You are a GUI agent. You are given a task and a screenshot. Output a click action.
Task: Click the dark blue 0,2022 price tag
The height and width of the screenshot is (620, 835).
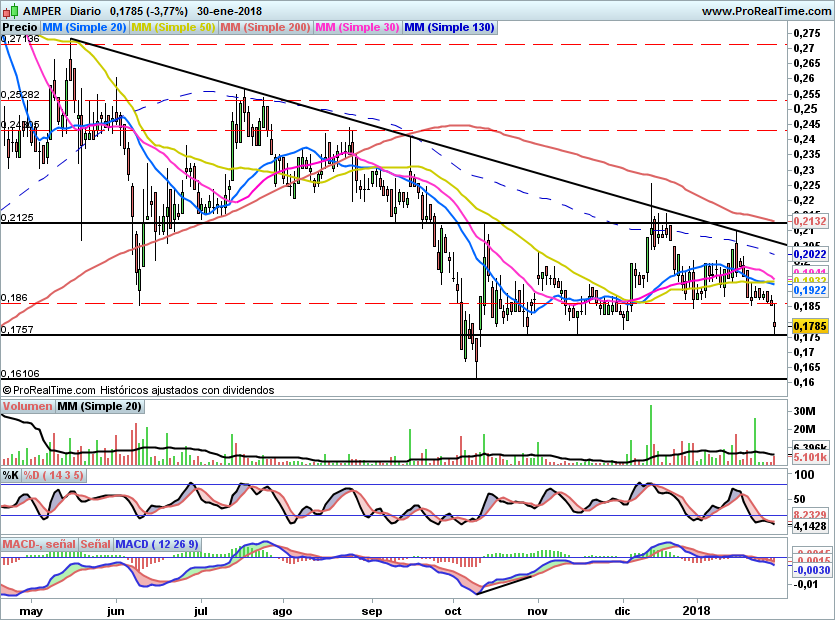click(x=808, y=255)
